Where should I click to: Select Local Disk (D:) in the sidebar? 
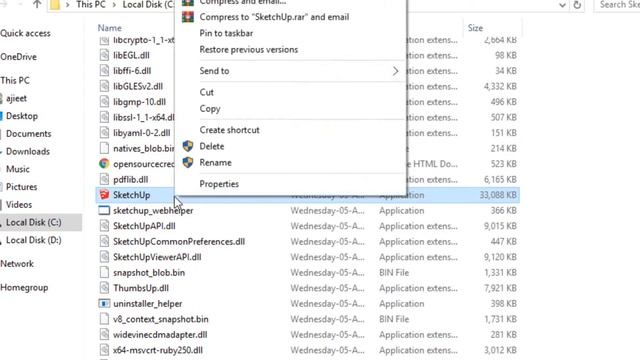[x=33, y=240]
